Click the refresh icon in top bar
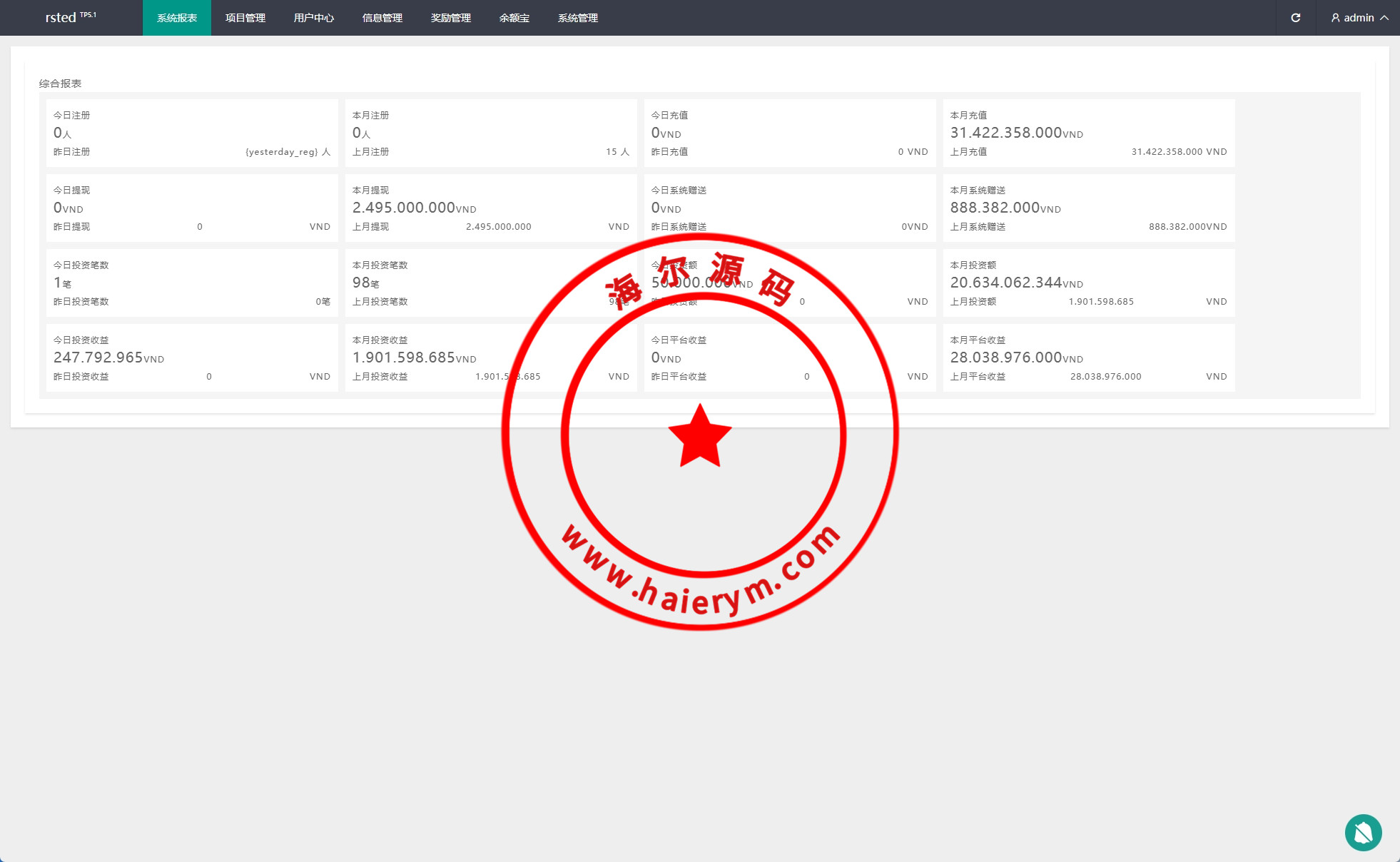The image size is (1400, 862). (1295, 18)
